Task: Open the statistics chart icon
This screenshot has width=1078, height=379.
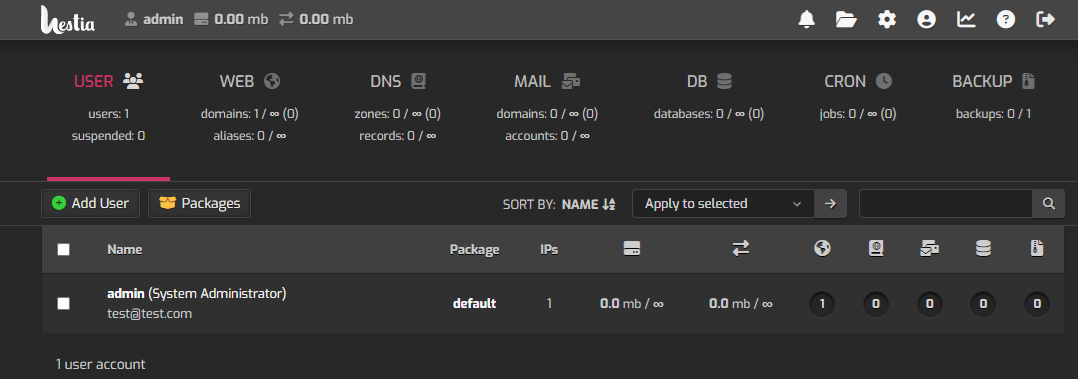Action: point(966,19)
